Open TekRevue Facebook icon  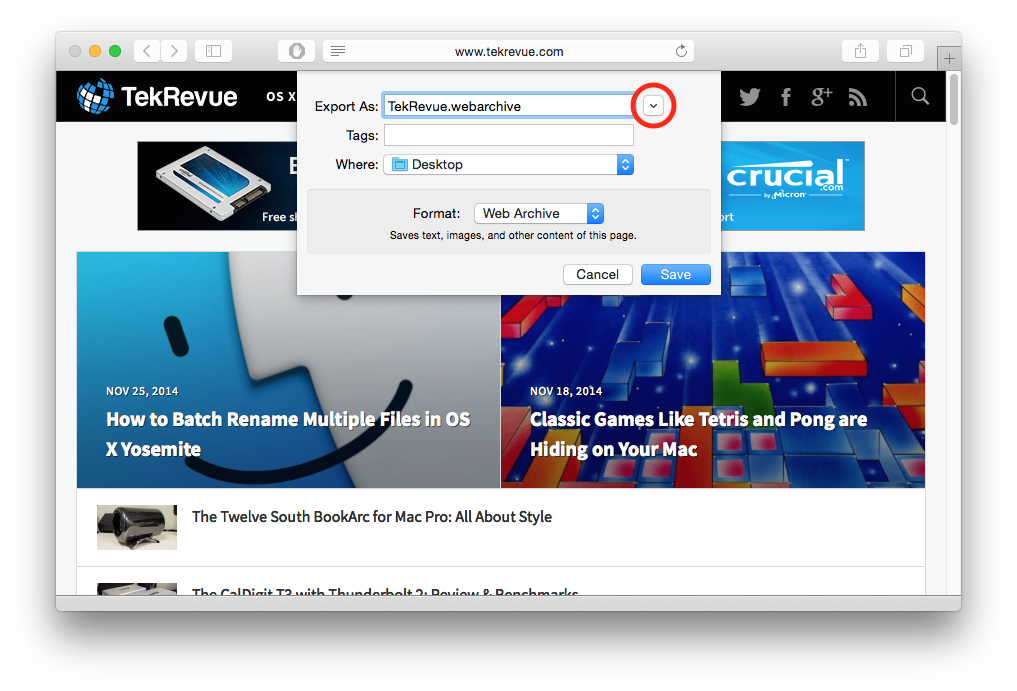pyautogui.click(x=785, y=97)
